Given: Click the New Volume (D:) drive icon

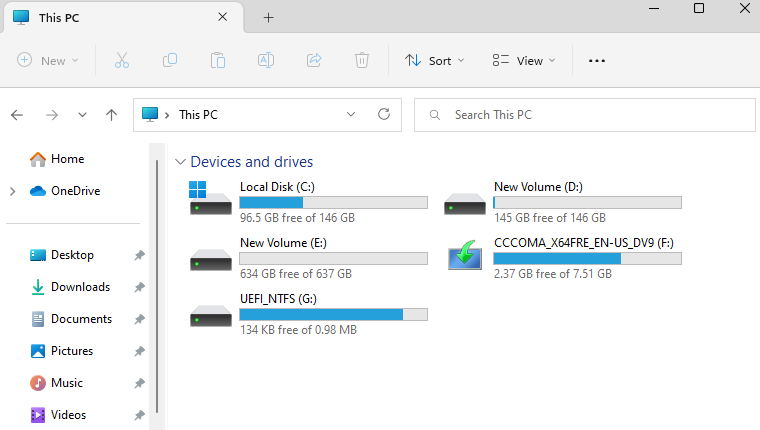Looking at the screenshot, I should click(x=464, y=204).
